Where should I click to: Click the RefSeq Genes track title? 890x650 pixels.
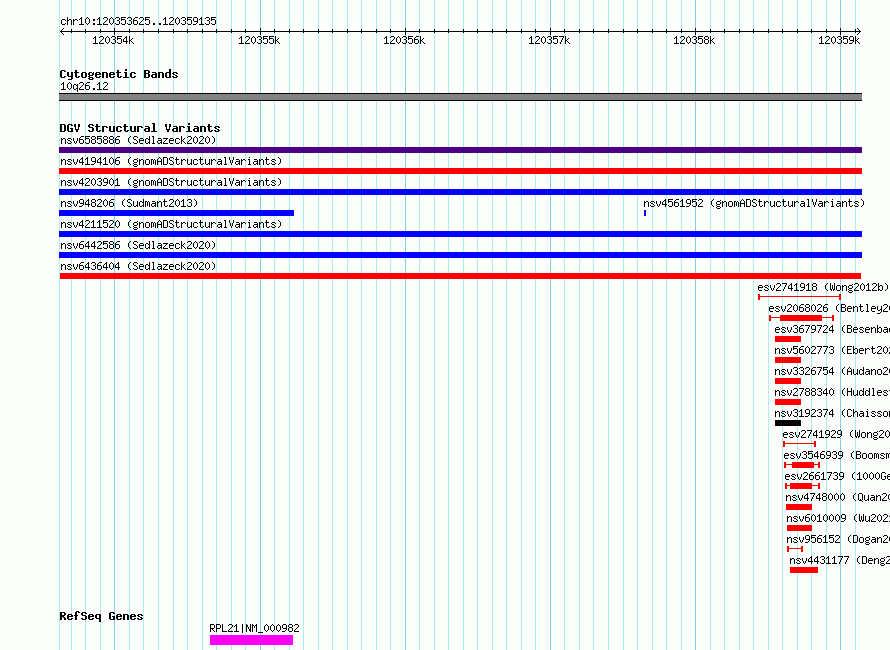click(x=101, y=617)
